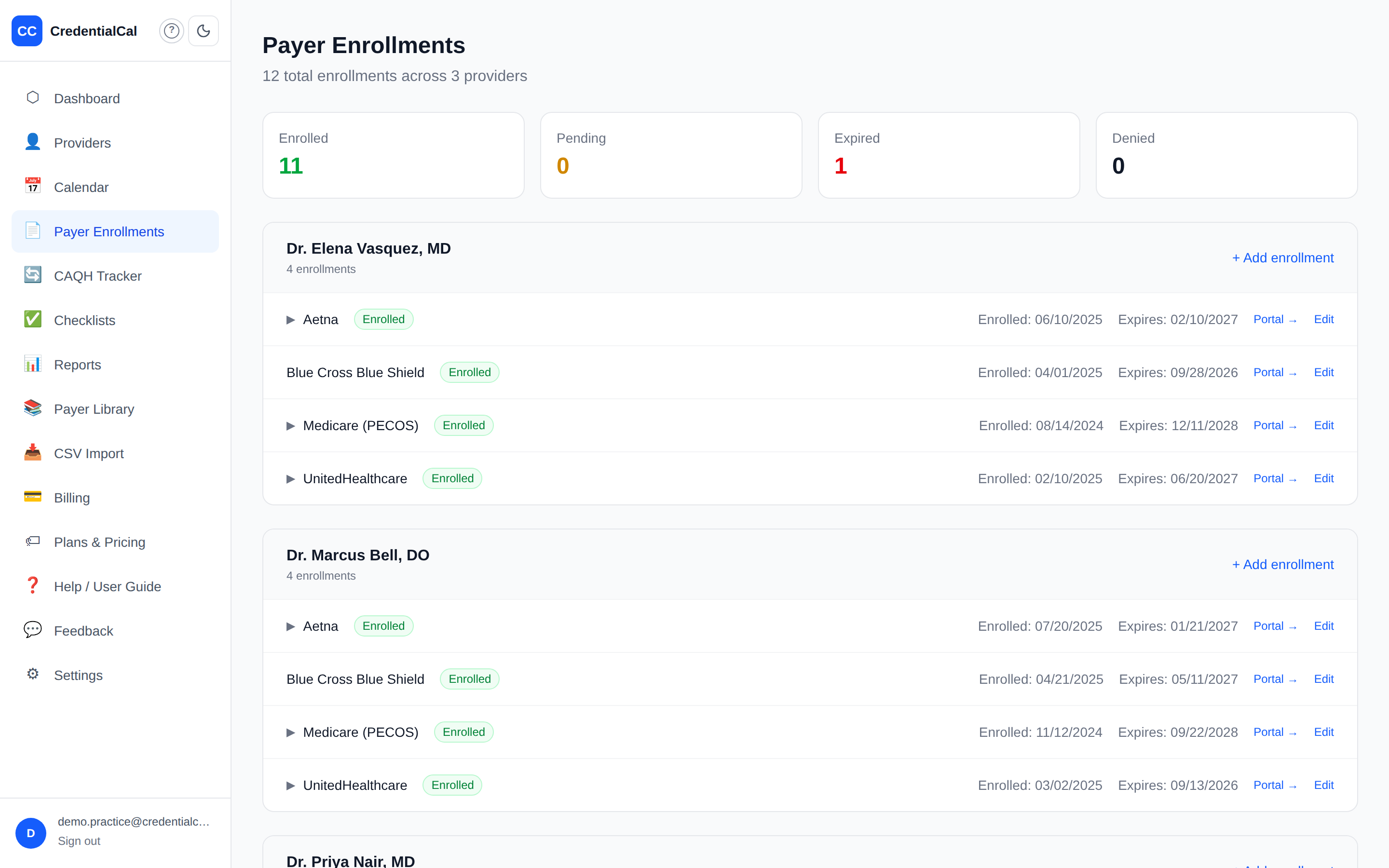Open Portal for Vasquez Medicare enrollment
Image resolution: width=1389 pixels, height=868 pixels.
(1275, 425)
